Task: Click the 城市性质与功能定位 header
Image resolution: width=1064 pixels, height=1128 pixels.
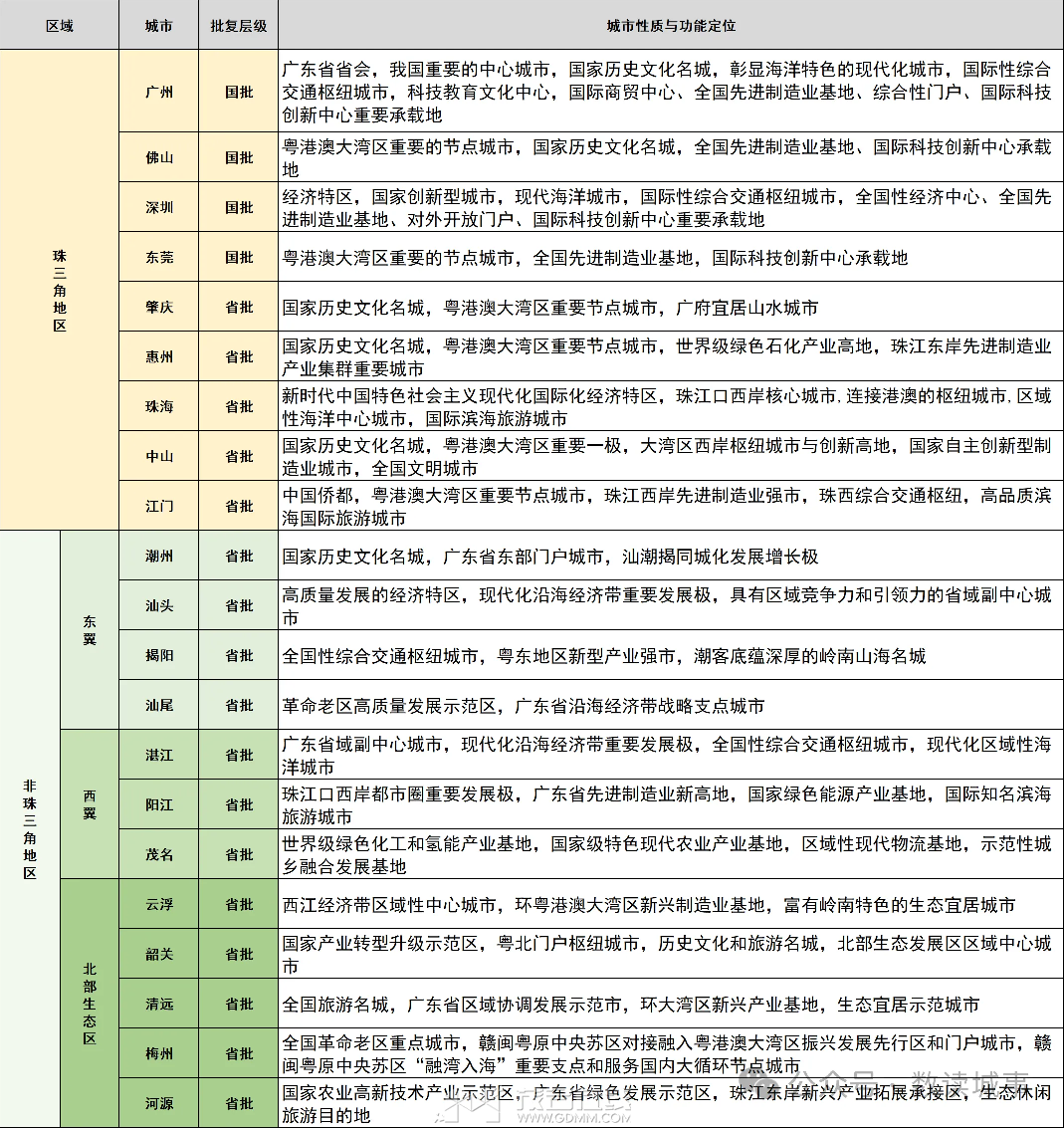Action: pos(669,24)
